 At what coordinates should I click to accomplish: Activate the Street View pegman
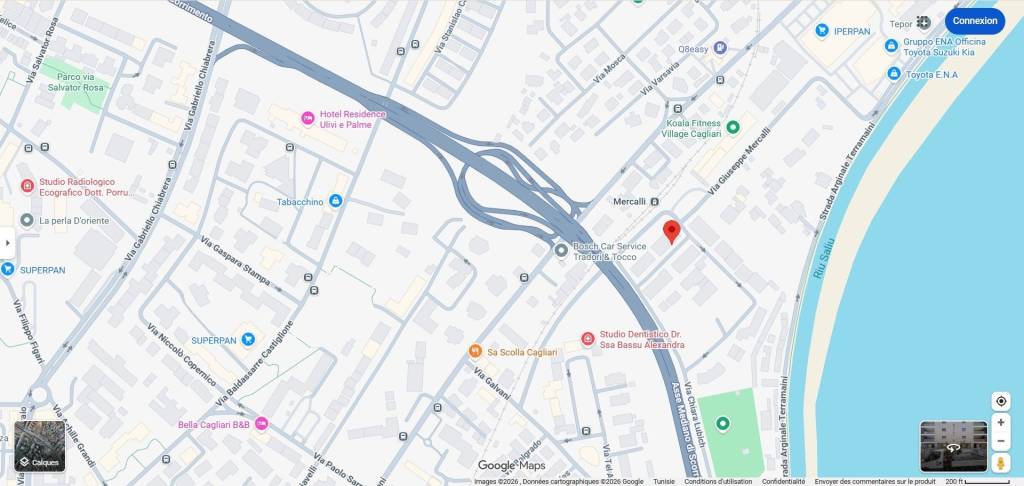coord(1000,463)
